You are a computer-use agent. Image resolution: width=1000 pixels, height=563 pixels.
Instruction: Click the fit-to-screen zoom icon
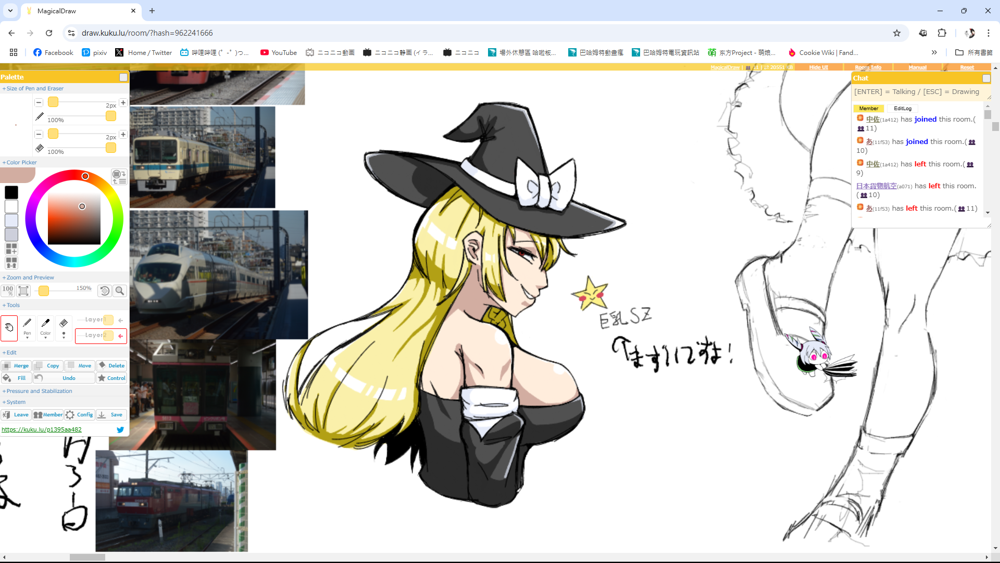(x=24, y=291)
